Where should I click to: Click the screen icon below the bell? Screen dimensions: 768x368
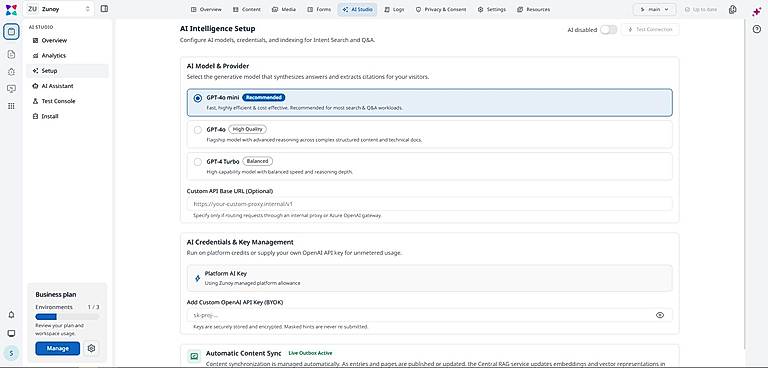pos(11,333)
